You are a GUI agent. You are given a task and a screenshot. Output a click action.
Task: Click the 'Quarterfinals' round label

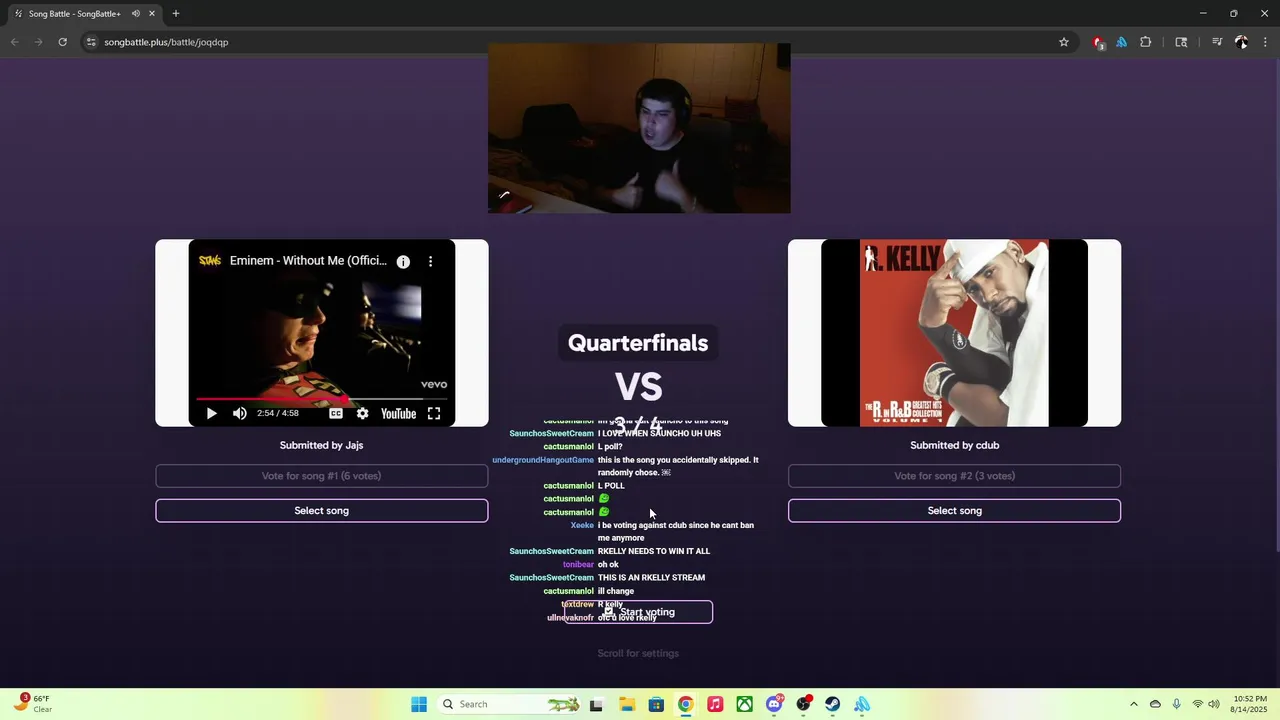(x=638, y=343)
